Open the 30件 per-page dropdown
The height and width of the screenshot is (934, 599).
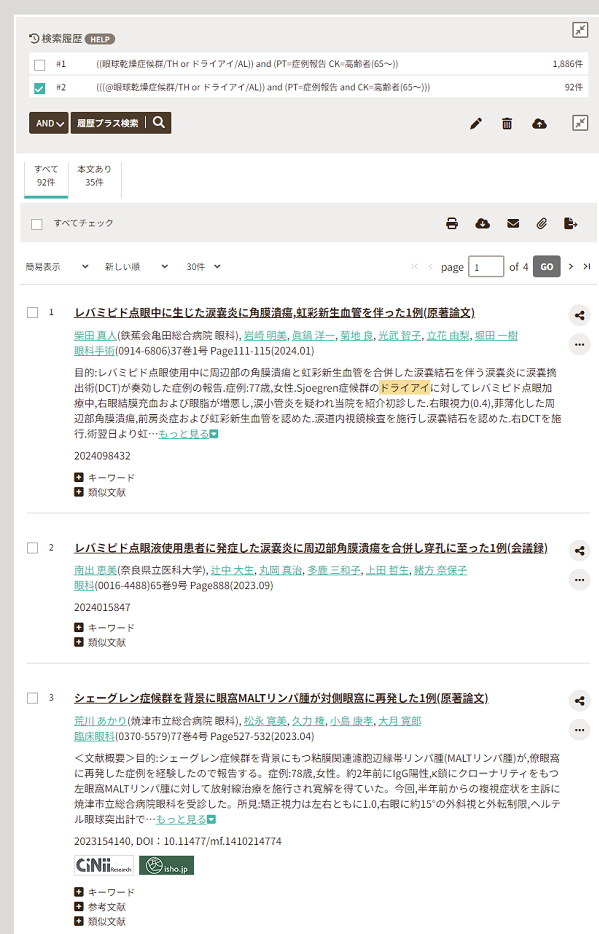[x=203, y=267]
